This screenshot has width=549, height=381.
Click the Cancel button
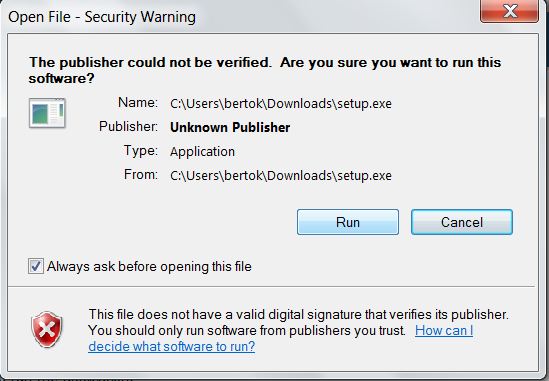click(x=462, y=222)
